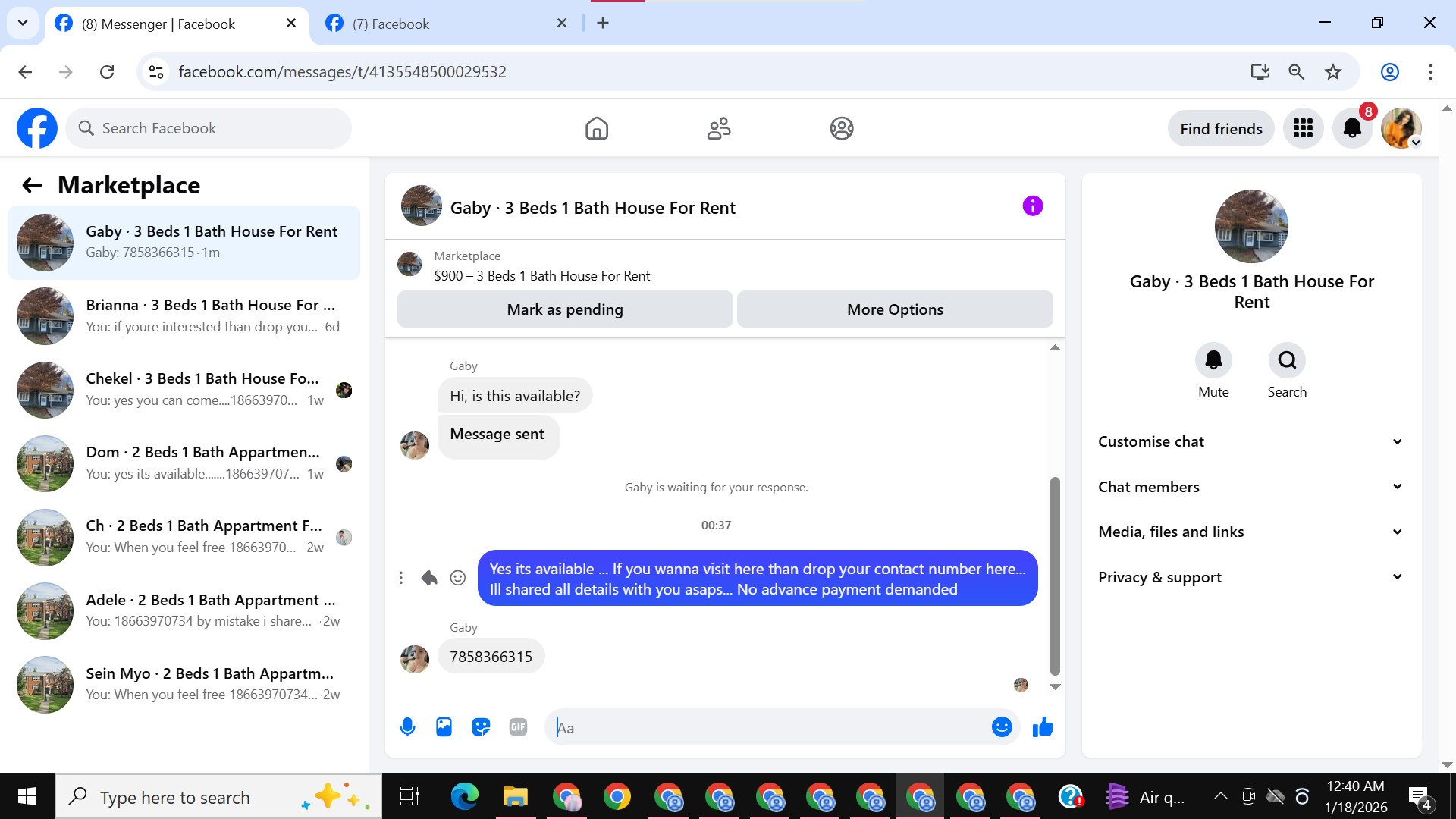Click the chat scrollbar thumb
1456x819 pixels.
(1055, 576)
